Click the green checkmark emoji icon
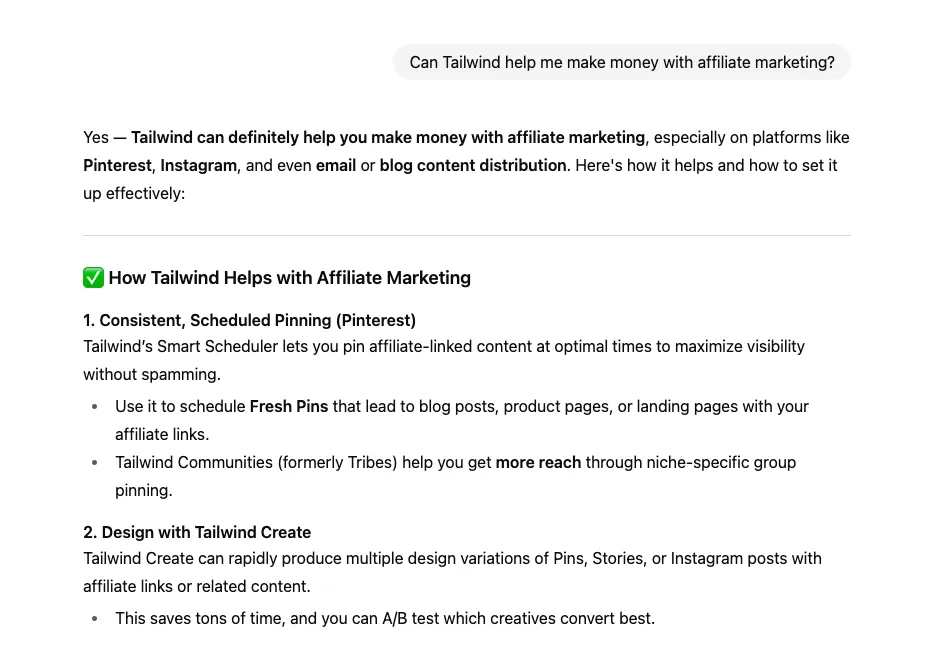The image size is (951, 648). (93, 278)
